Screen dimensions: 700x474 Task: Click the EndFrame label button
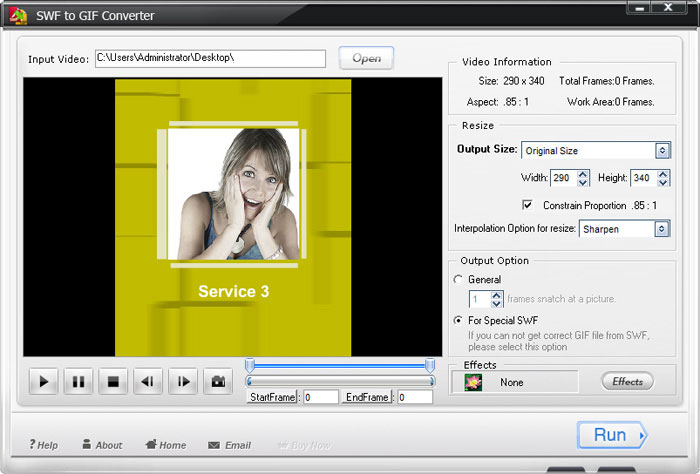point(367,397)
